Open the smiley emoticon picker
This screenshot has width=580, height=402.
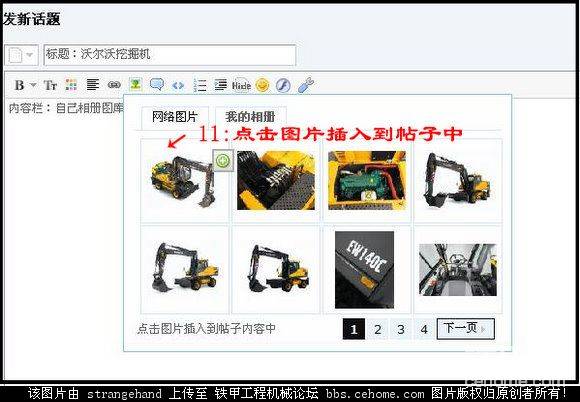(262, 85)
